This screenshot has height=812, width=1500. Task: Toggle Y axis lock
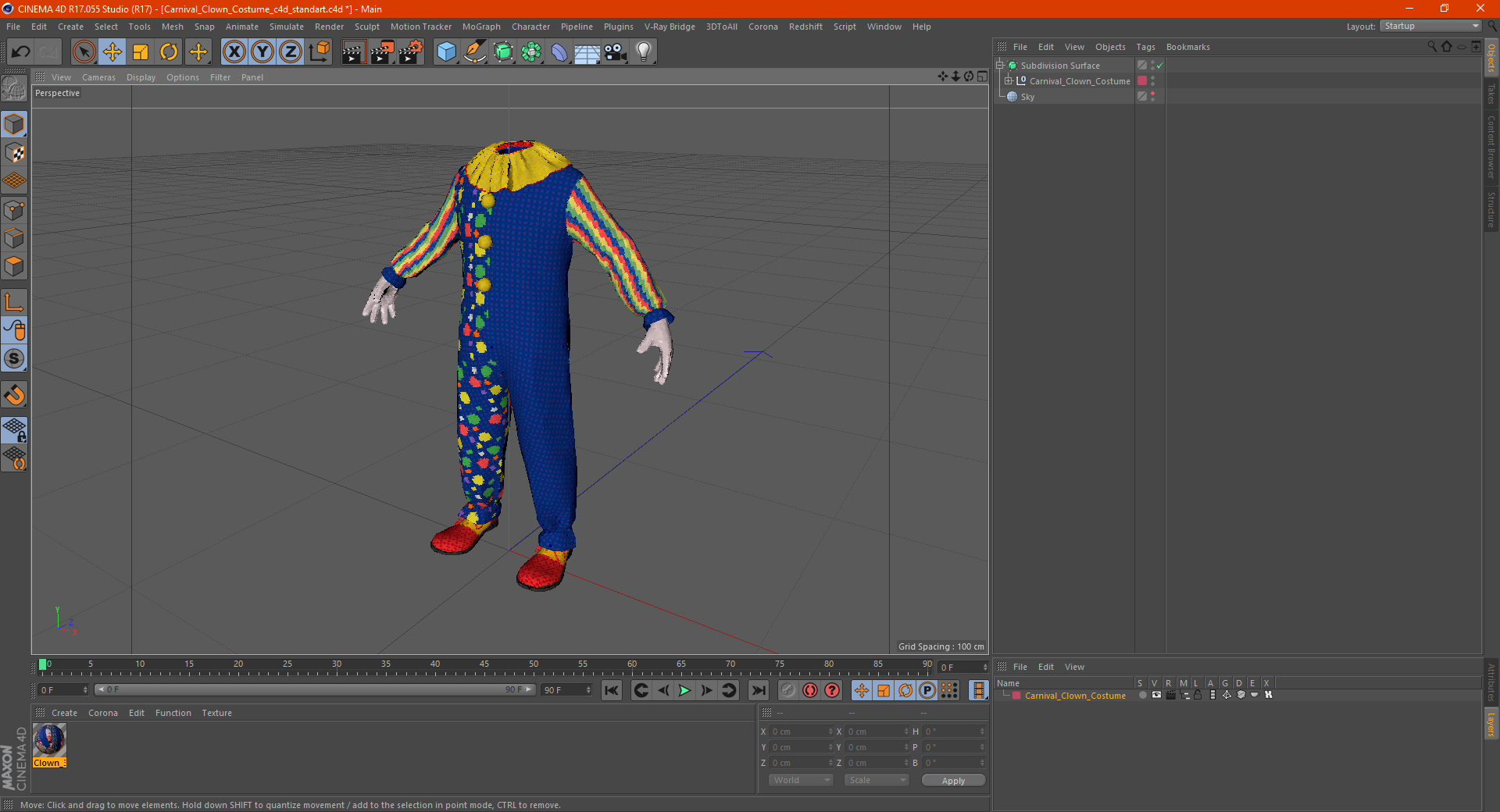pyautogui.click(x=262, y=52)
